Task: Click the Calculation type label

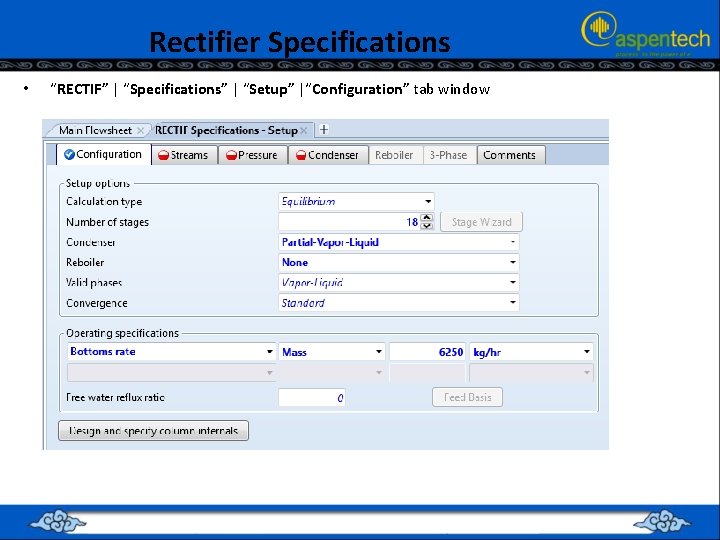Action: pyautogui.click(x=104, y=202)
